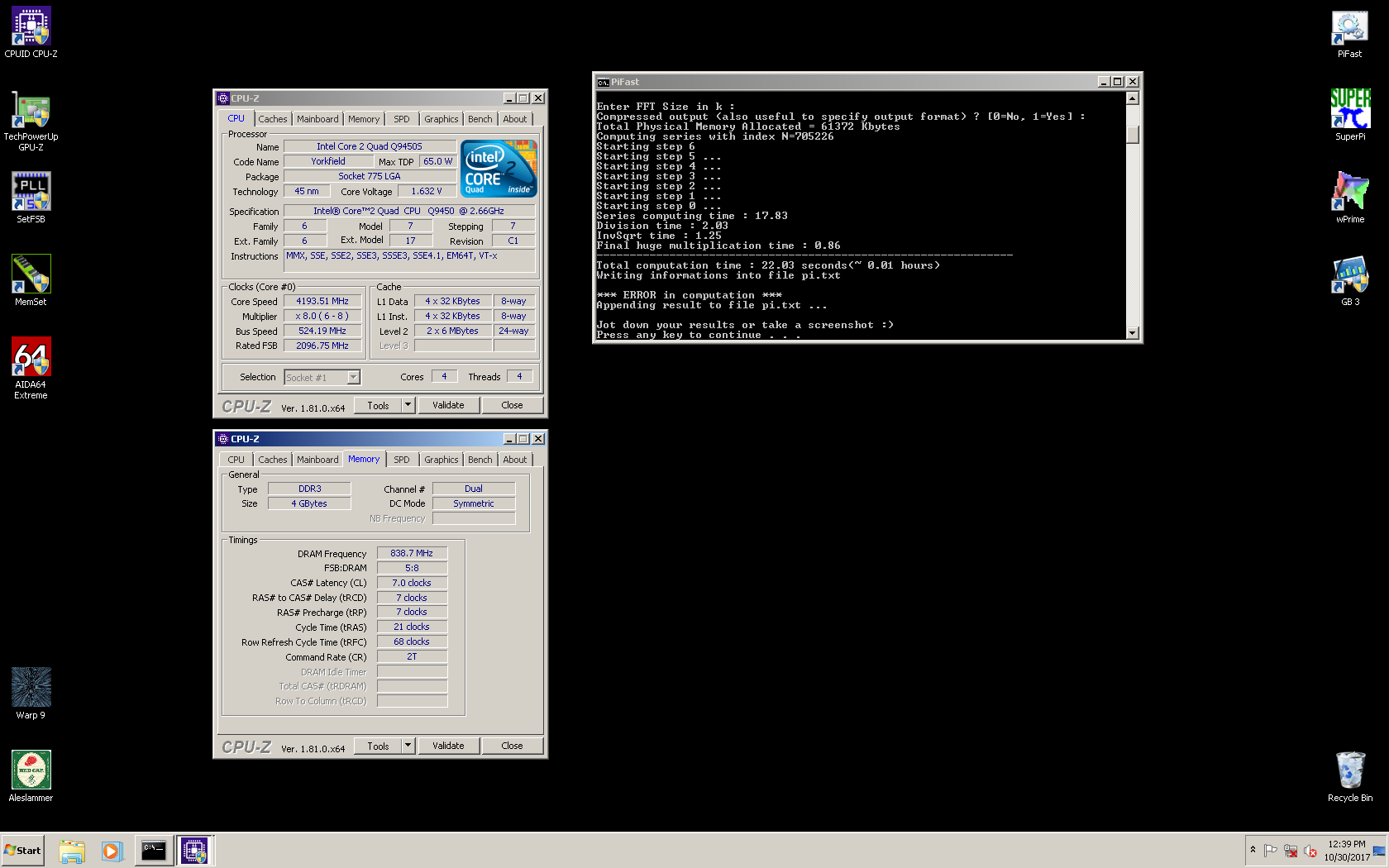
Task: Open the Windows Explorer folder on taskbar
Action: pos(72,851)
